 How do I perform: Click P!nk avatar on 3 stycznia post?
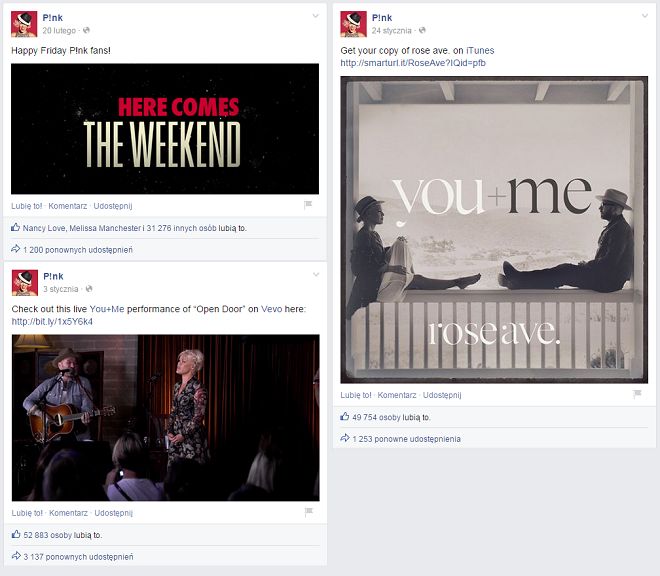pos(25,283)
